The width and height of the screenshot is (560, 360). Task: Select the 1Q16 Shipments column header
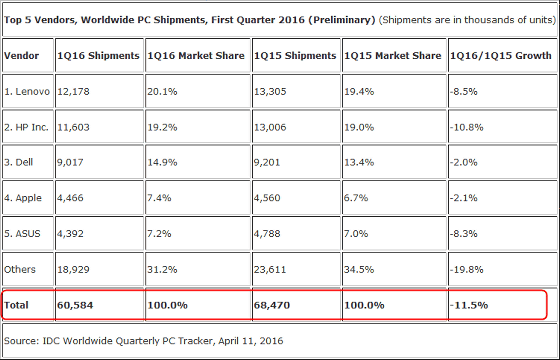click(99, 55)
